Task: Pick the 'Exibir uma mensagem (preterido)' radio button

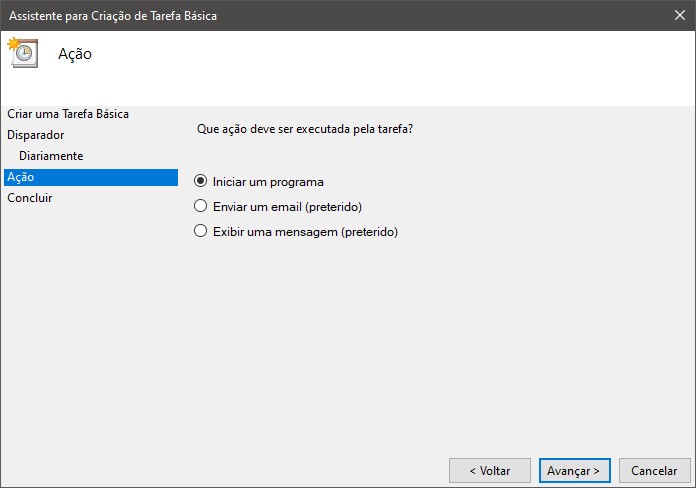Action: click(x=201, y=232)
